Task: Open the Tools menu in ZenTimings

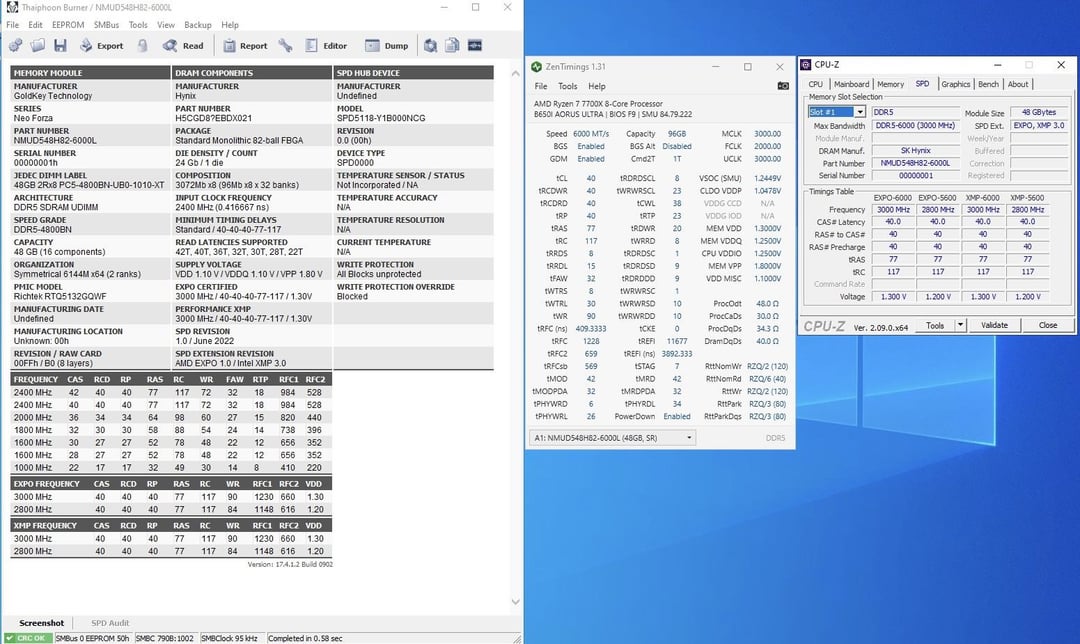Action: coord(568,86)
